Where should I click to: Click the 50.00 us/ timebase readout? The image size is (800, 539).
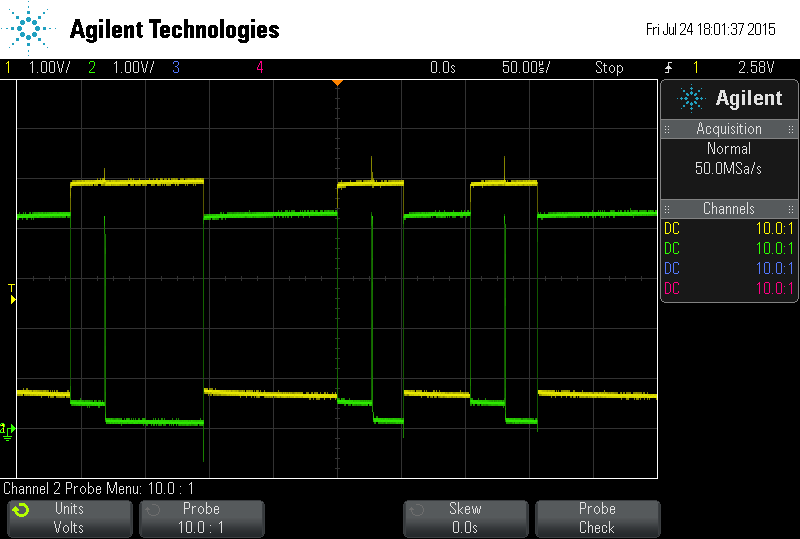[526, 67]
